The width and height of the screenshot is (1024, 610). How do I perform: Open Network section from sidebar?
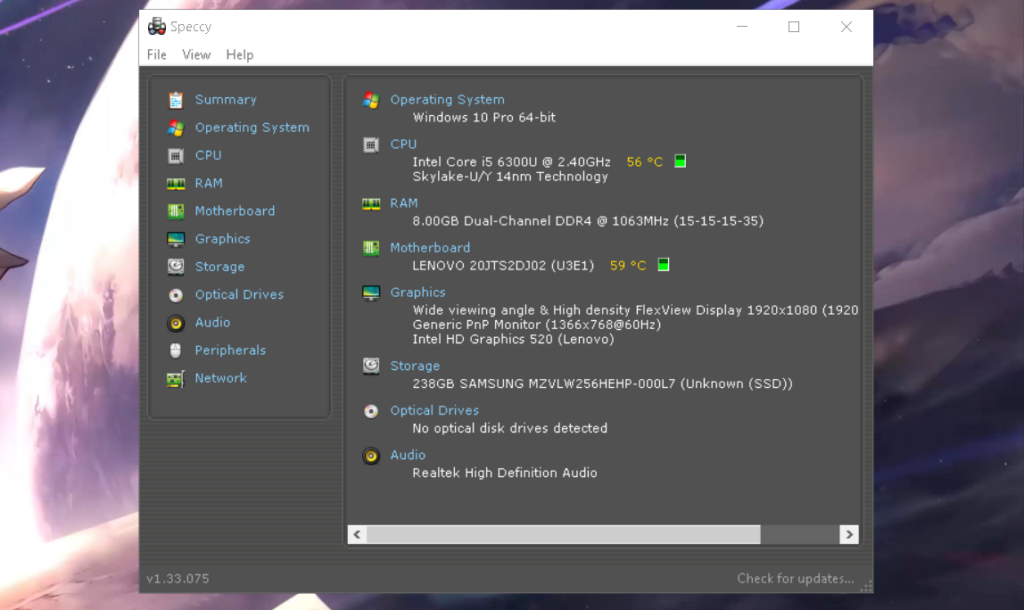pyautogui.click(x=220, y=378)
